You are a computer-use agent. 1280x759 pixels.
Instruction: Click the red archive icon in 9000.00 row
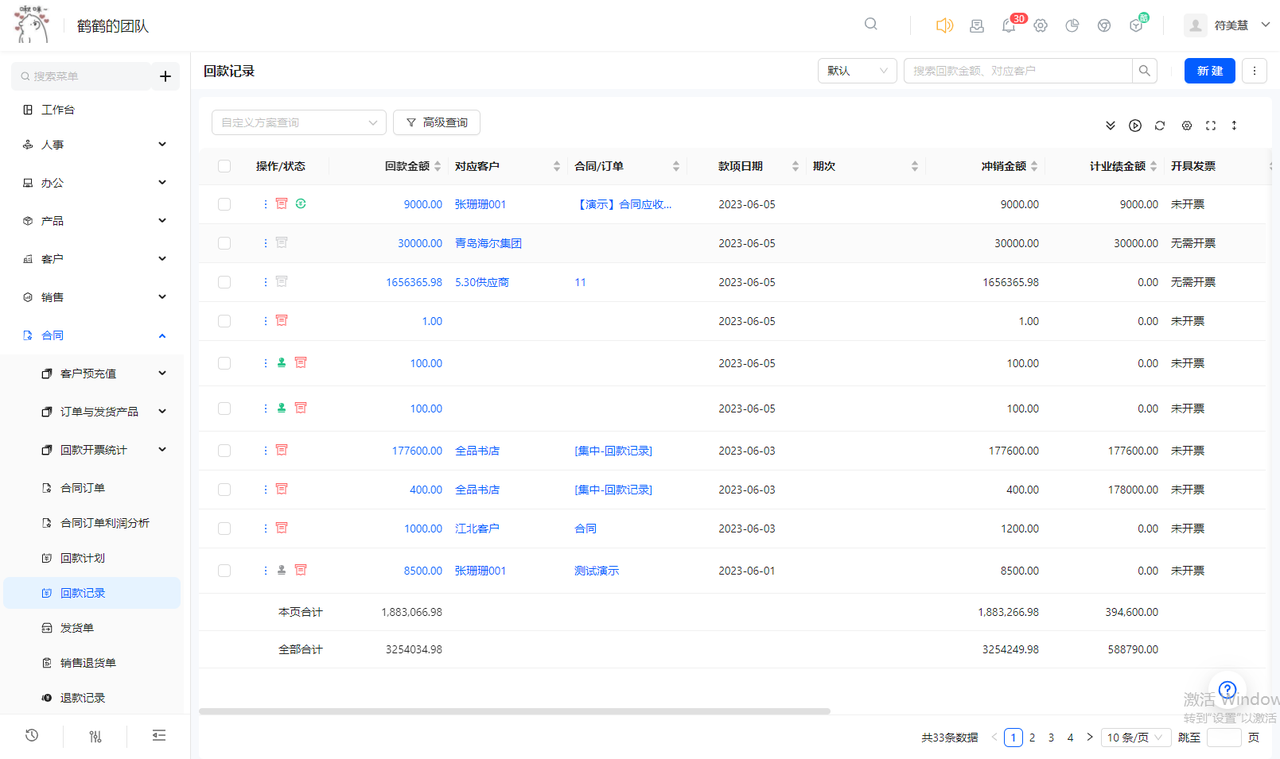[282, 204]
